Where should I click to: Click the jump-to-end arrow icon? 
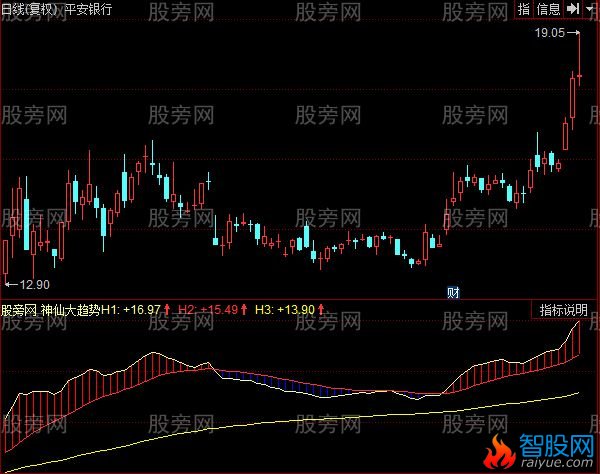point(573,9)
